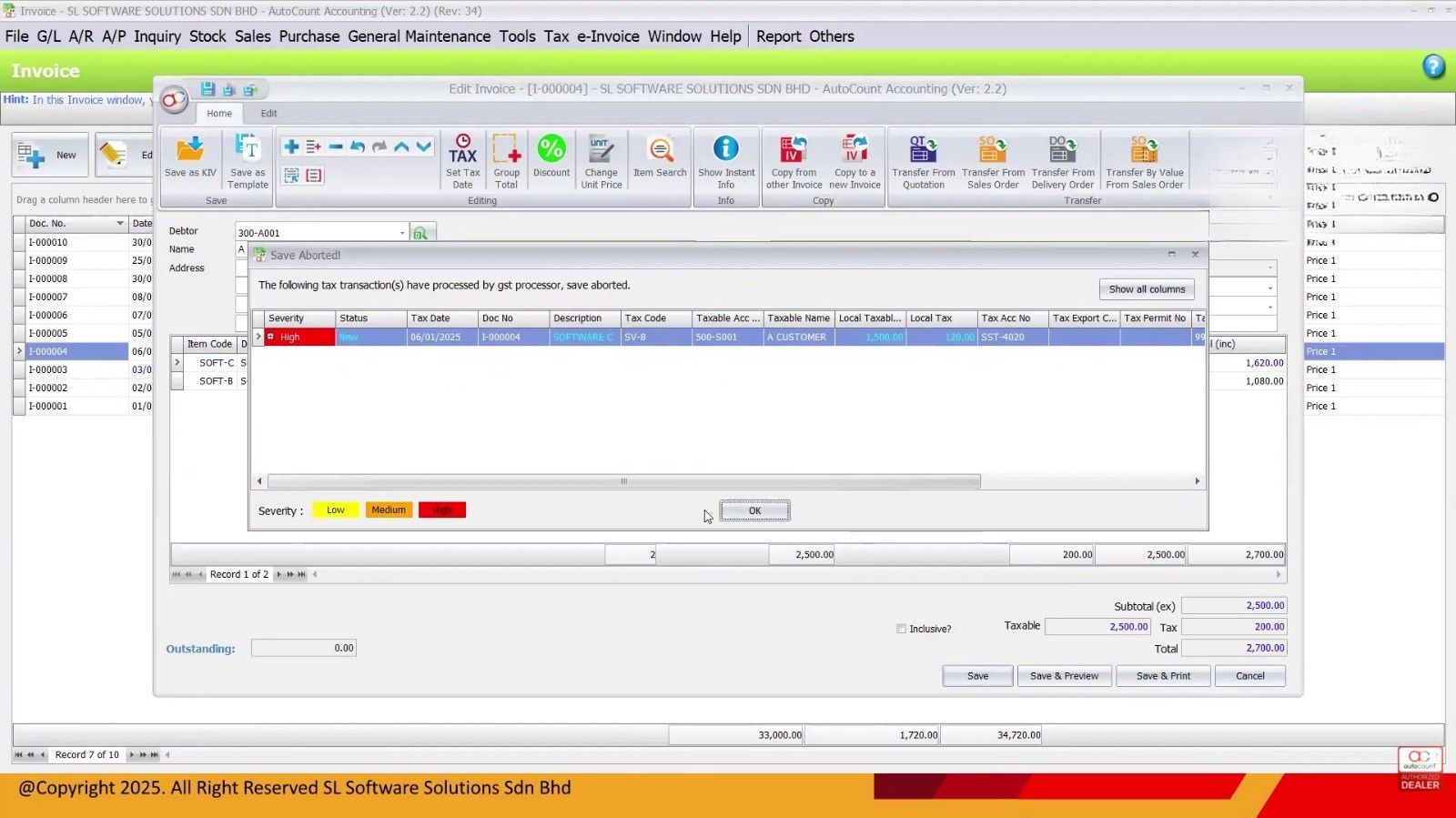This screenshot has width=1456, height=818.
Task: Click the red High severity swatch
Action: (442, 510)
